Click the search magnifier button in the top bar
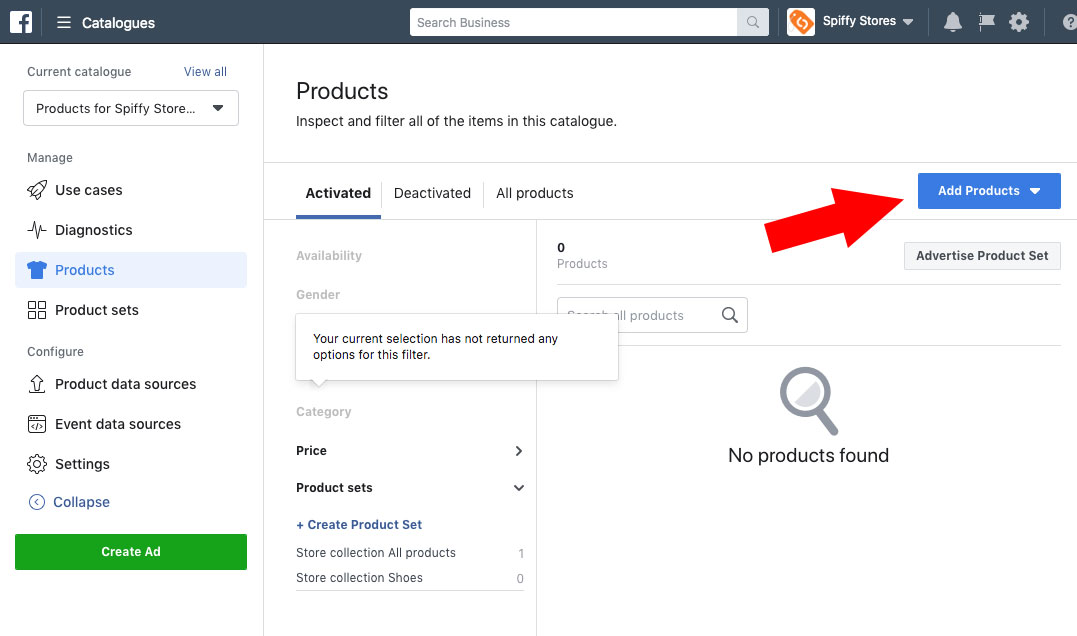The width and height of the screenshot is (1077, 636). 753,22
